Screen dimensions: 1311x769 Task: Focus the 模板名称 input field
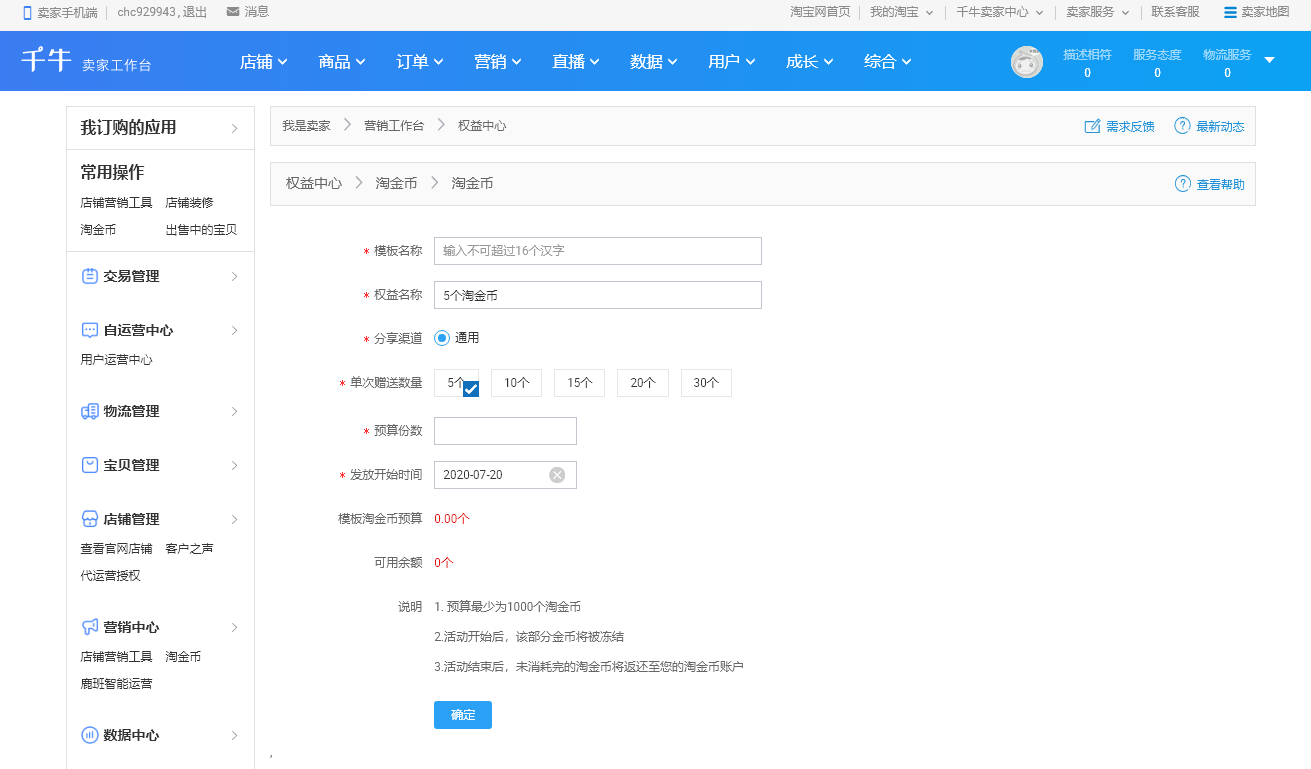click(598, 251)
